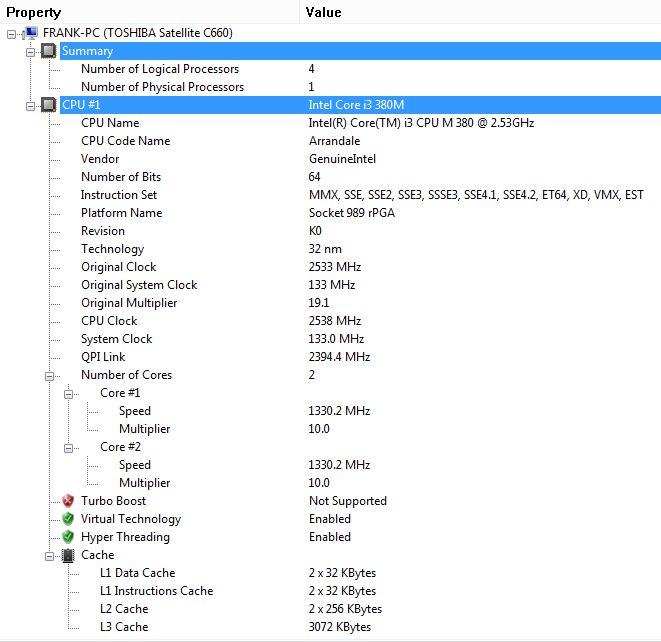The width and height of the screenshot is (661, 642).
Task: Click the green shield icon by Hyper Threading
Action: [x=68, y=537]
